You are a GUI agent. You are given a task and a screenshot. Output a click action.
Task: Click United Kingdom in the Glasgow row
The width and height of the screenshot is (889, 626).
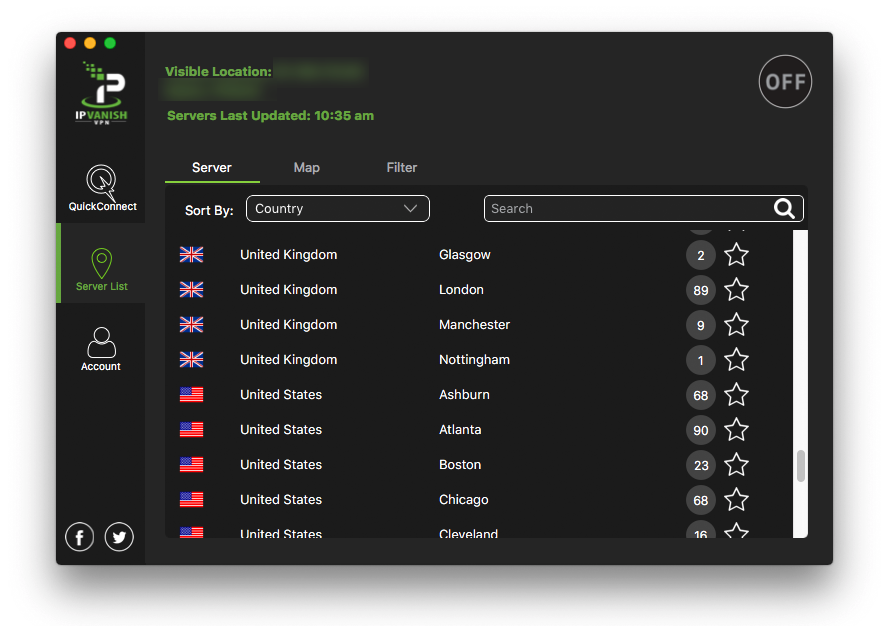coord(289,255)
